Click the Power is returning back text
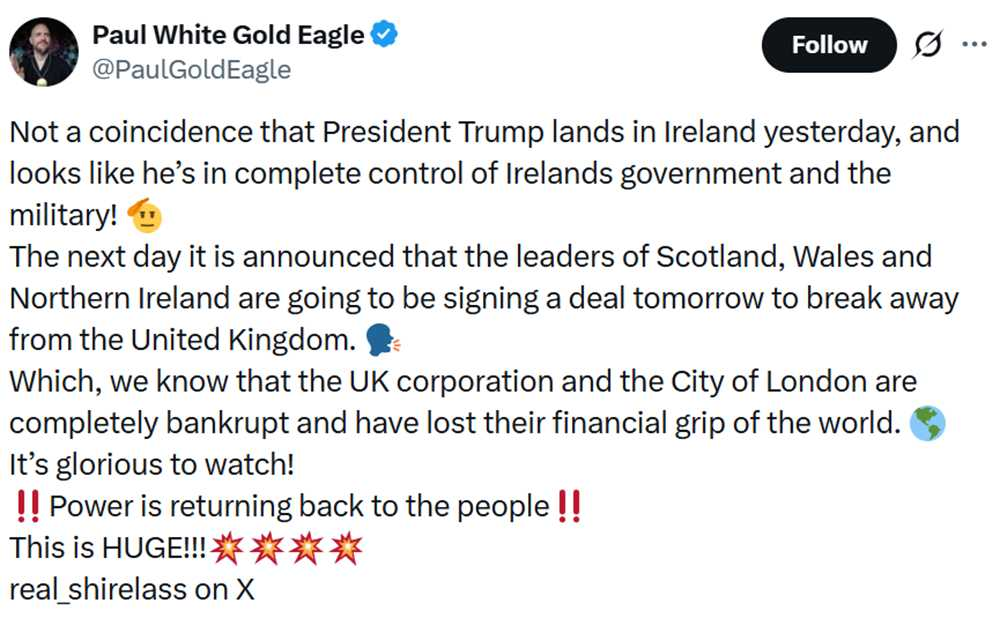Image resolution: width=1000 pixels, height=618 pixels. click(299, 506)
